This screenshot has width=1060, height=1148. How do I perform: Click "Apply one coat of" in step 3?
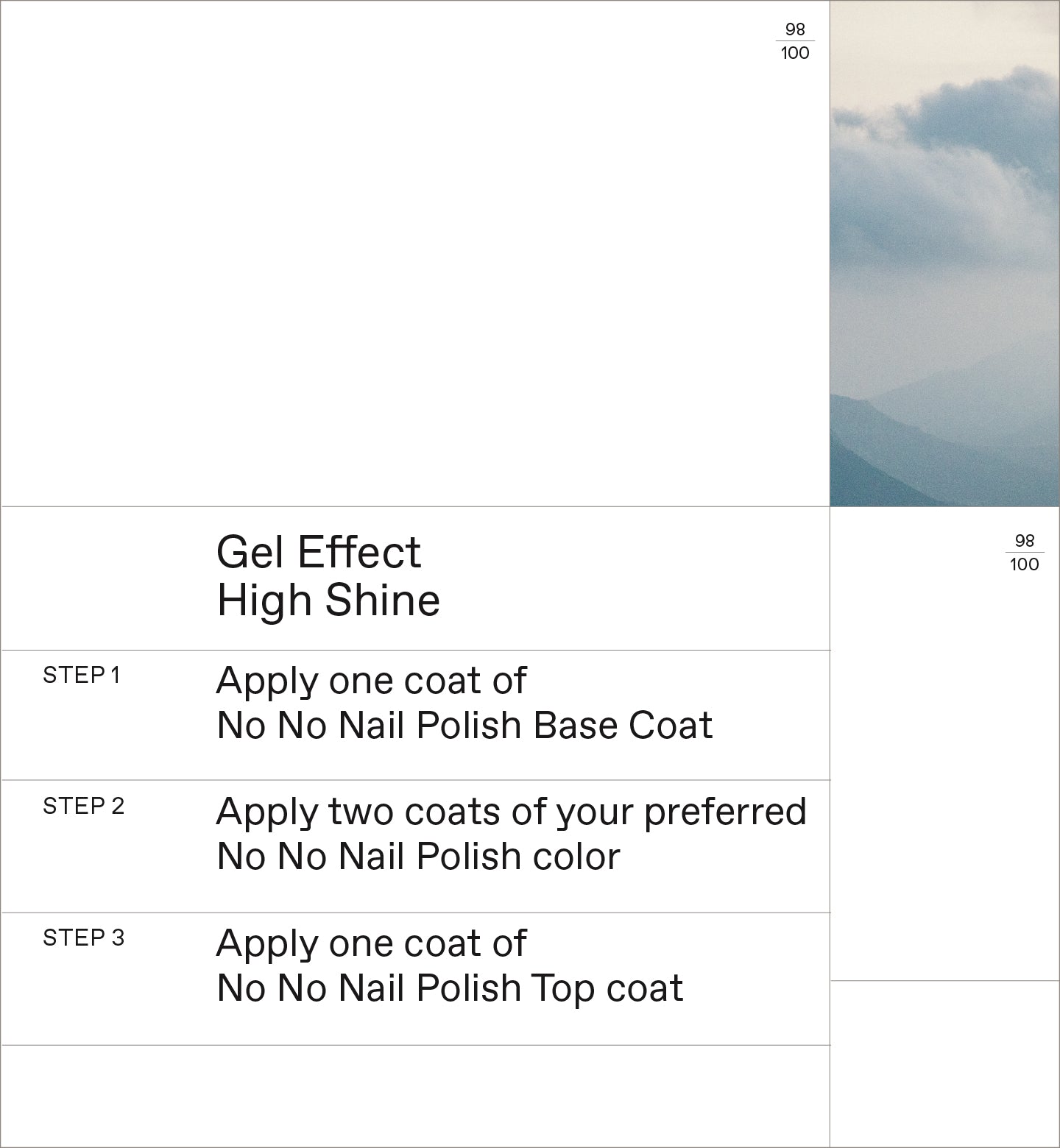pyautogui.click(x=371, y=943)
